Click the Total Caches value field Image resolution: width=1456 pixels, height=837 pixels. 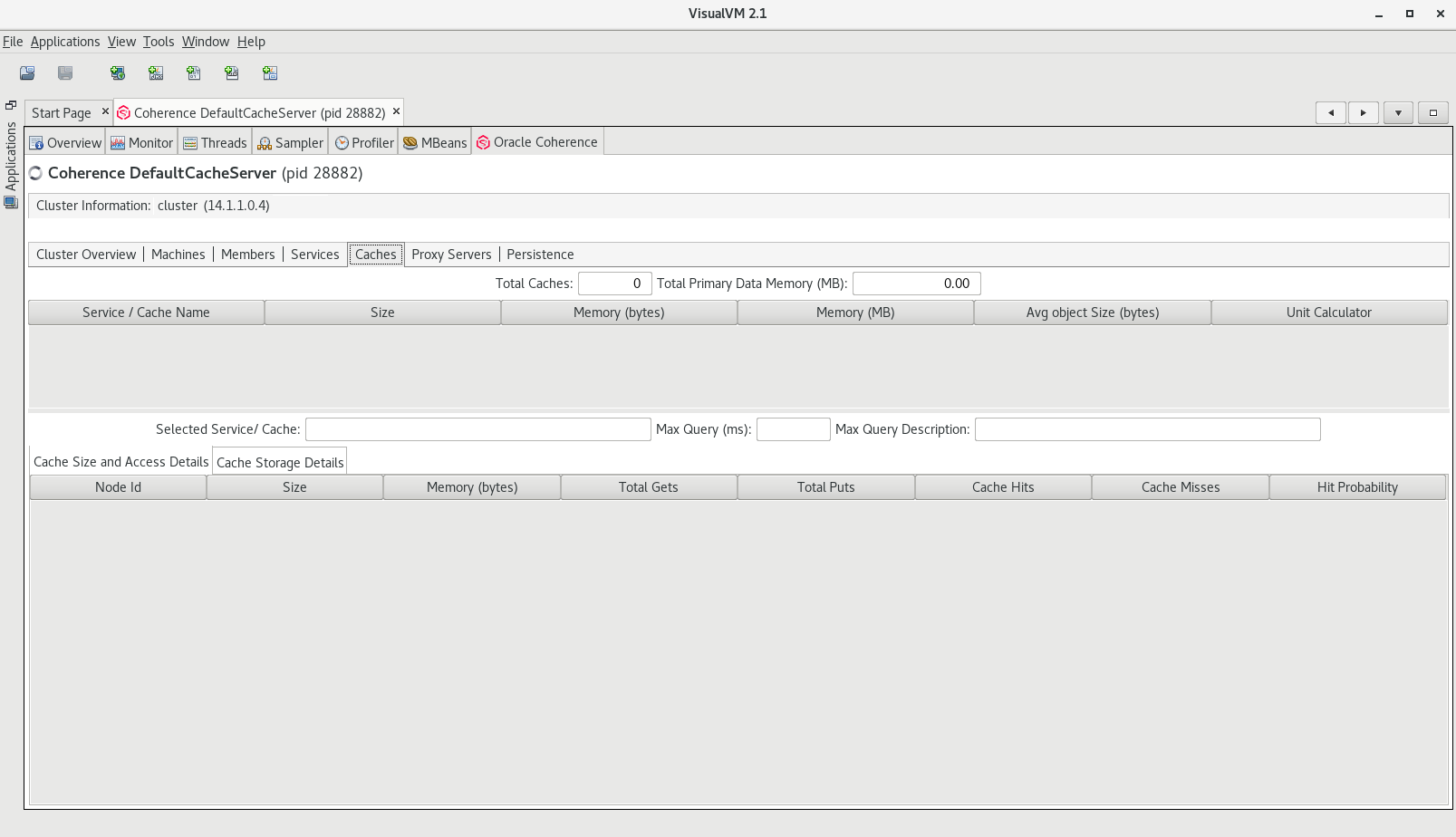[x=615, y=284]
